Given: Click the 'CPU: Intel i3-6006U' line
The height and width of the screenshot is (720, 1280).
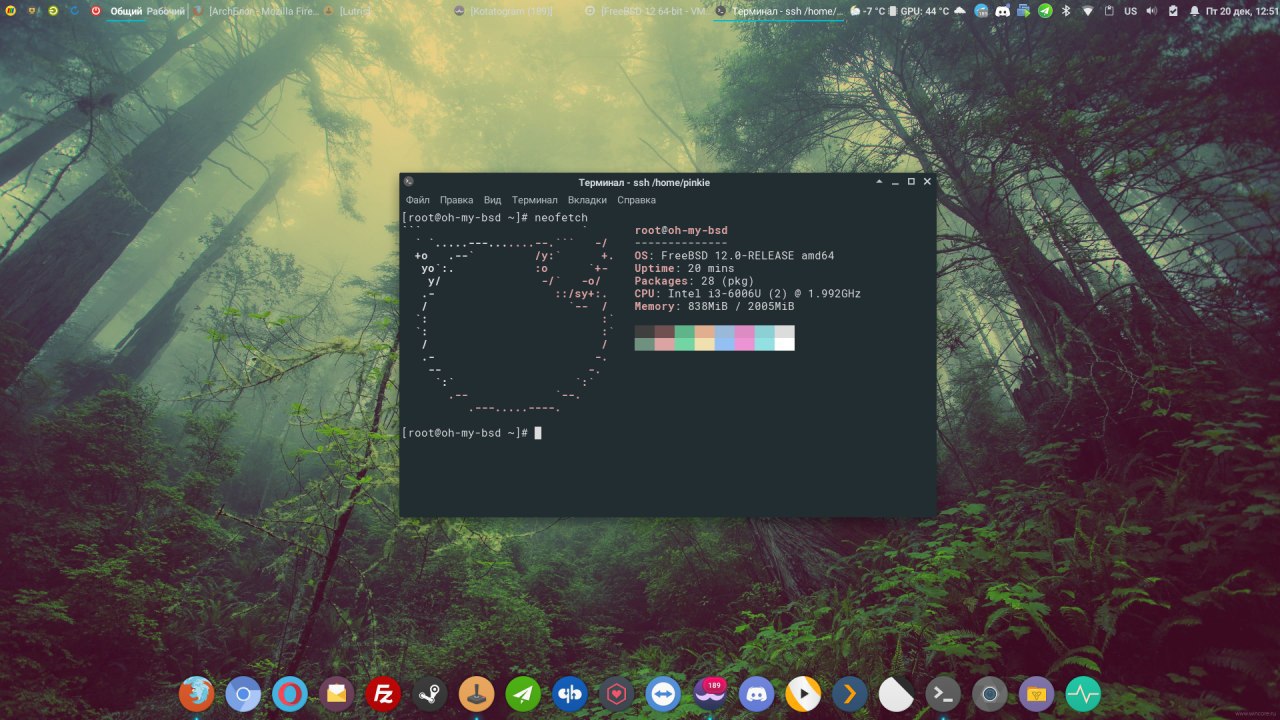Looking at the screenshot, I should pos(747,294).
